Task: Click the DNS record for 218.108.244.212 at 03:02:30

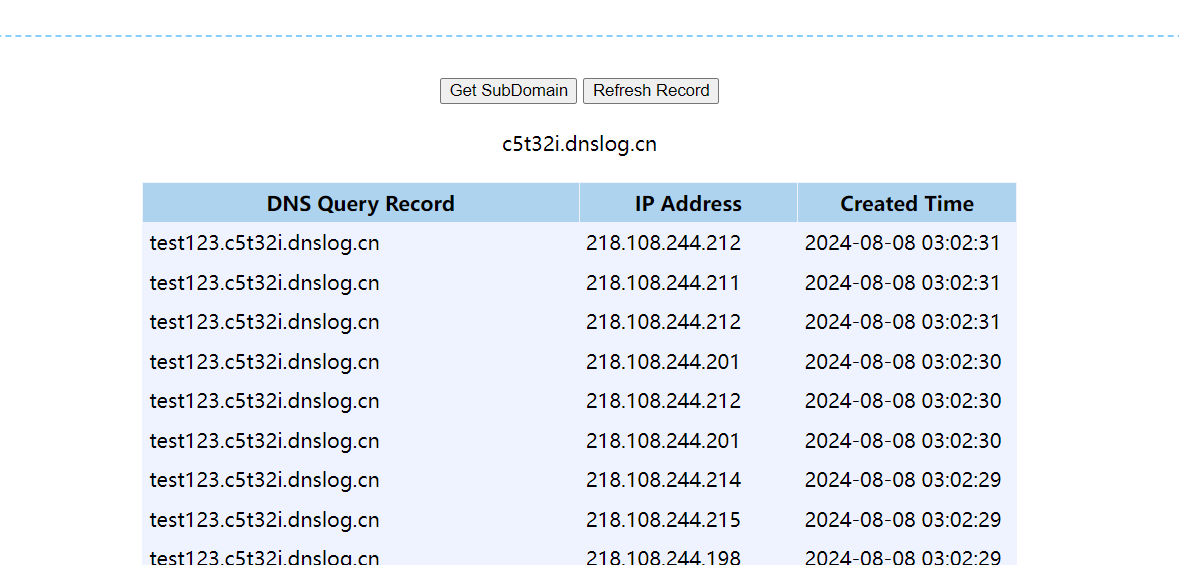Action: click(x=265, y=401)
